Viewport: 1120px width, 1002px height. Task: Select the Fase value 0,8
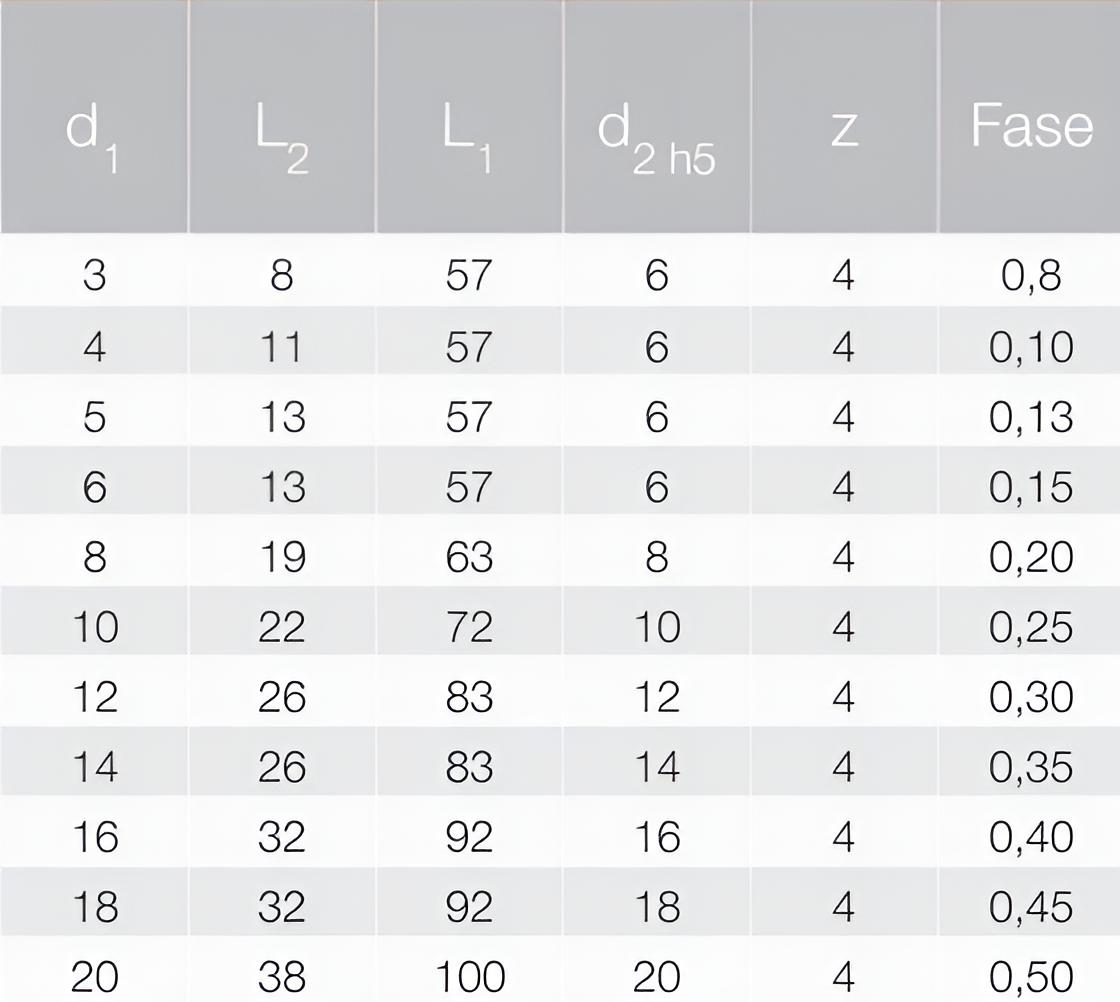pos(1031,275)
